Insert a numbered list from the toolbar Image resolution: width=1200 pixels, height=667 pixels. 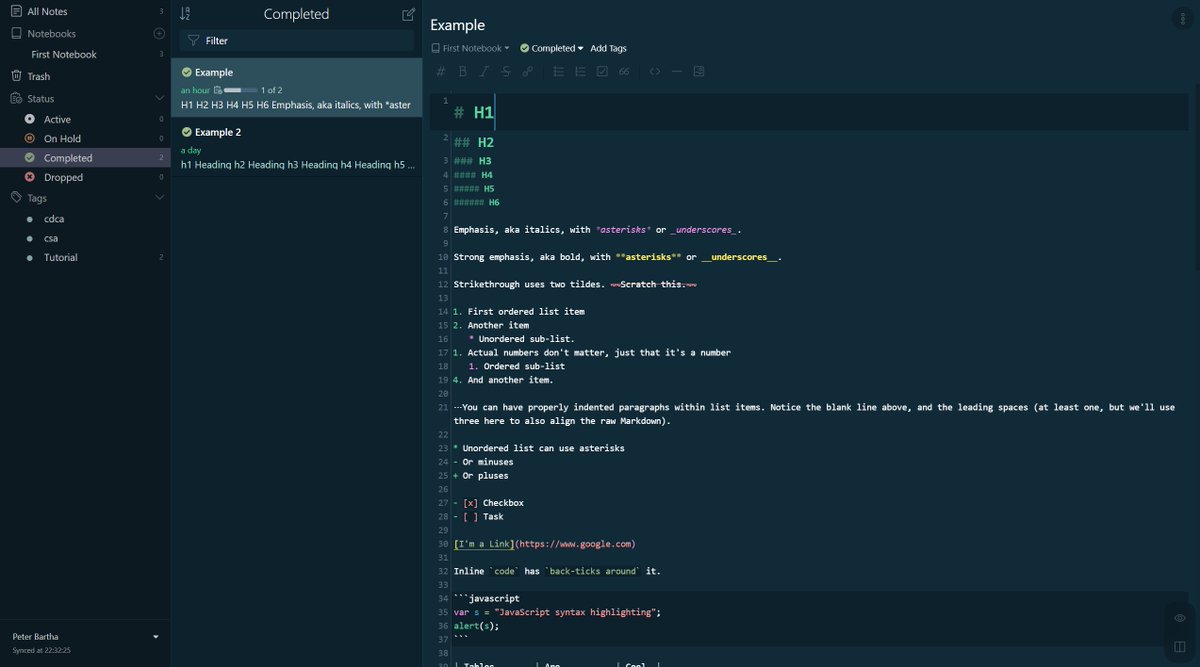tap(580, 72)
